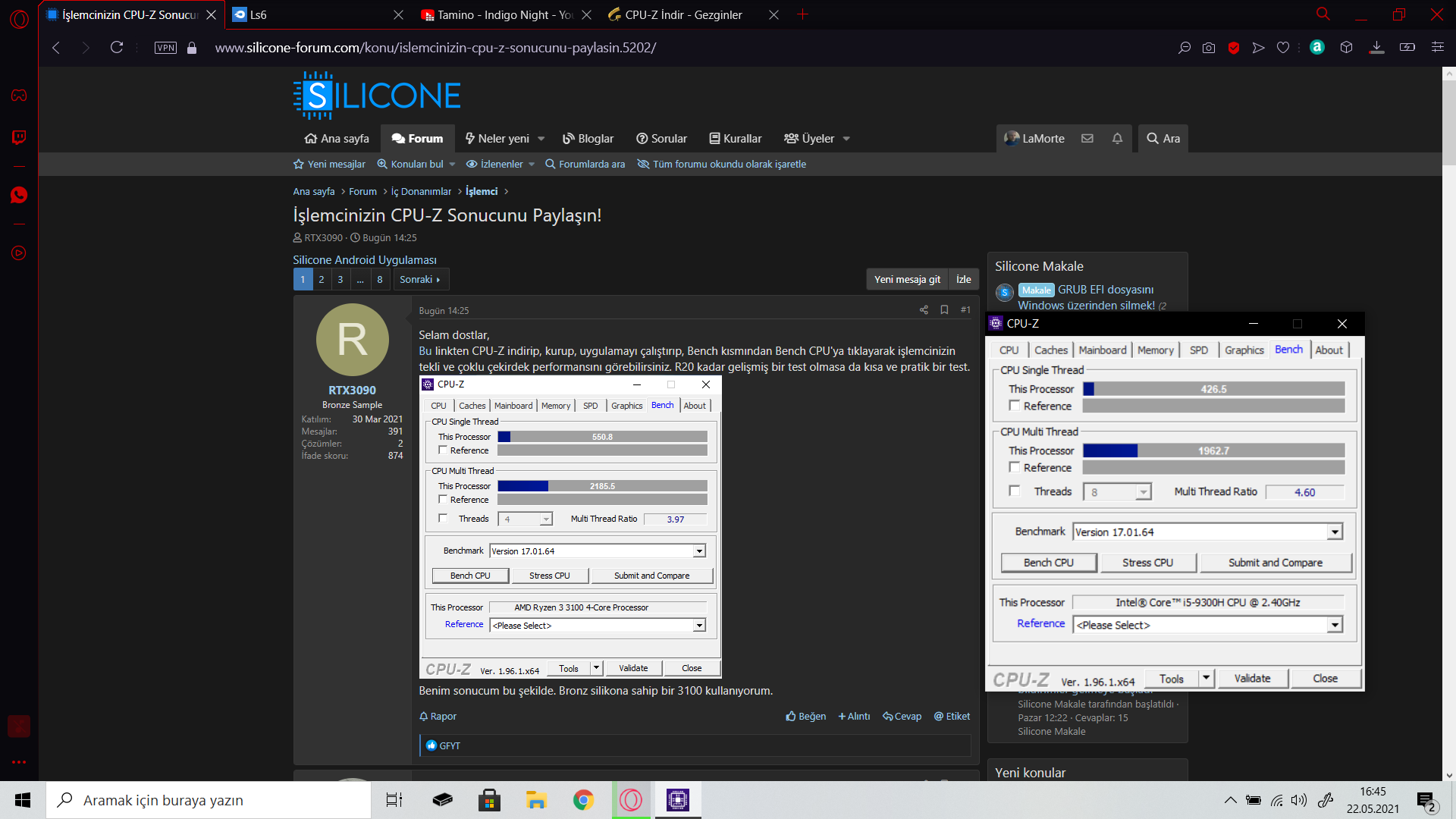Click the 550.8 score bar in post screenshot

point(602,437)
